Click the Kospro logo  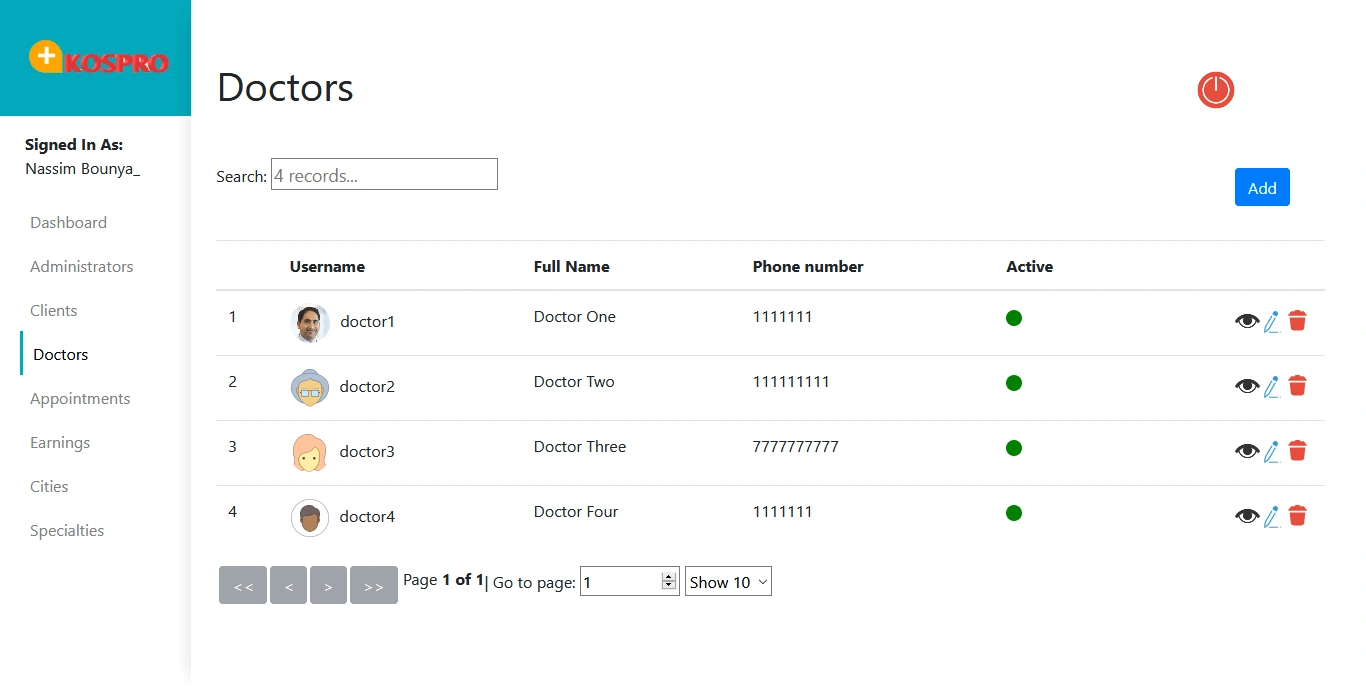click(98, 58)
